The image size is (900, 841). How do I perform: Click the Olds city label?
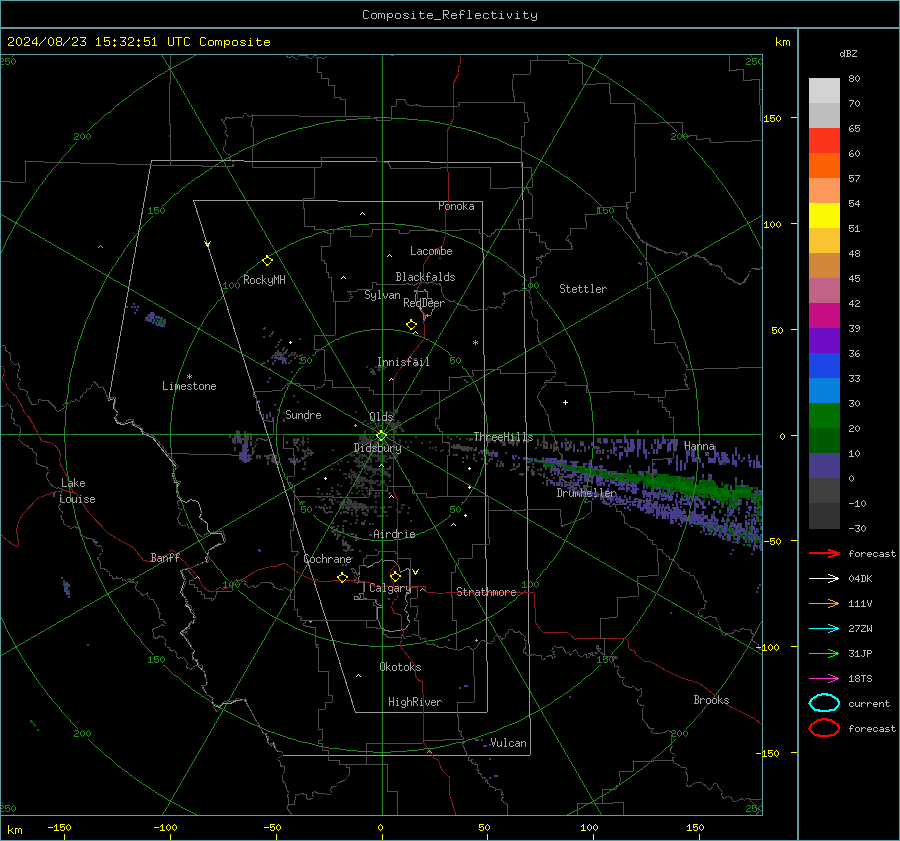click(381, 417)
